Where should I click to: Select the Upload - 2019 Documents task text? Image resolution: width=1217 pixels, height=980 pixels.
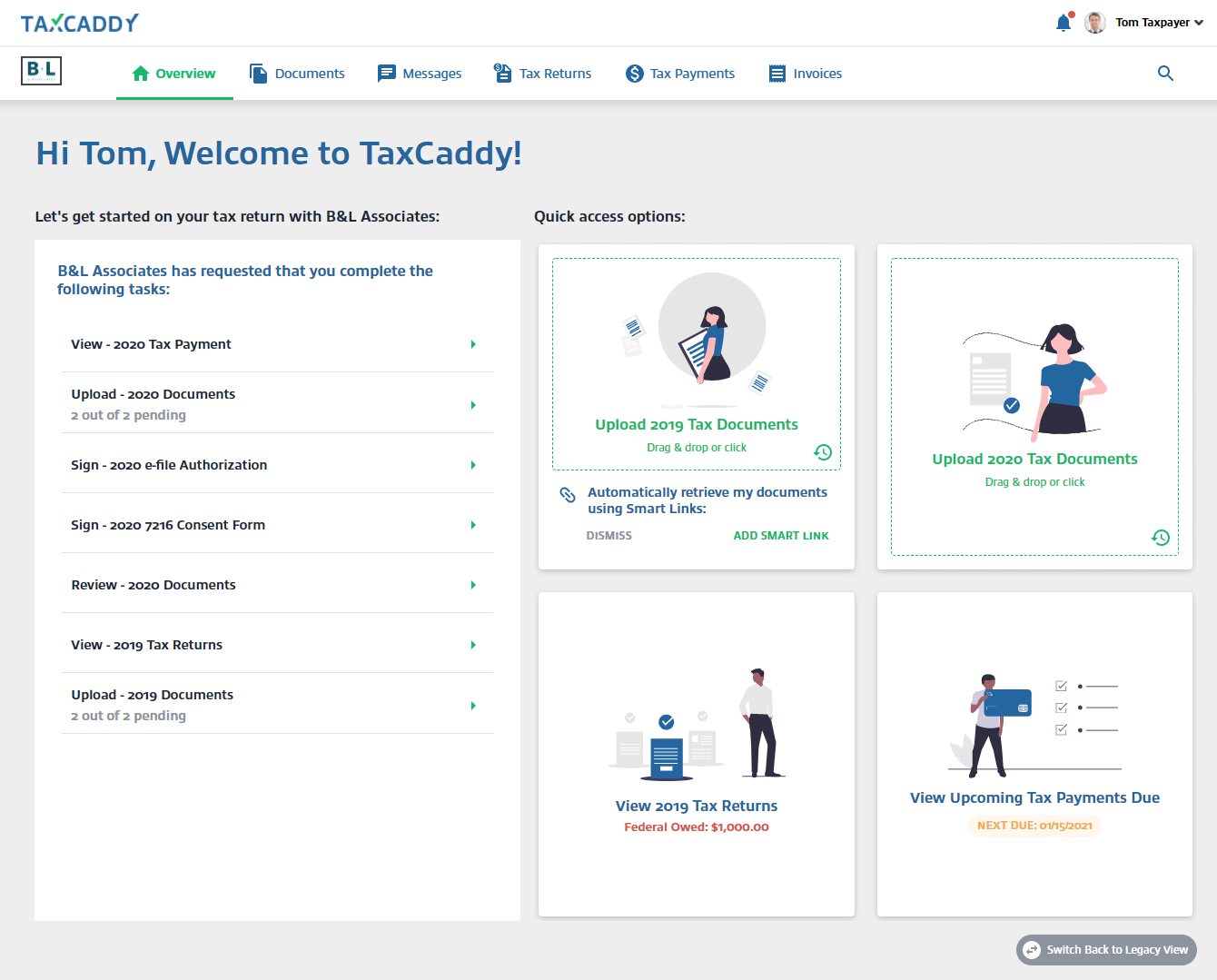pyautogui.click(x=152, y=695)
